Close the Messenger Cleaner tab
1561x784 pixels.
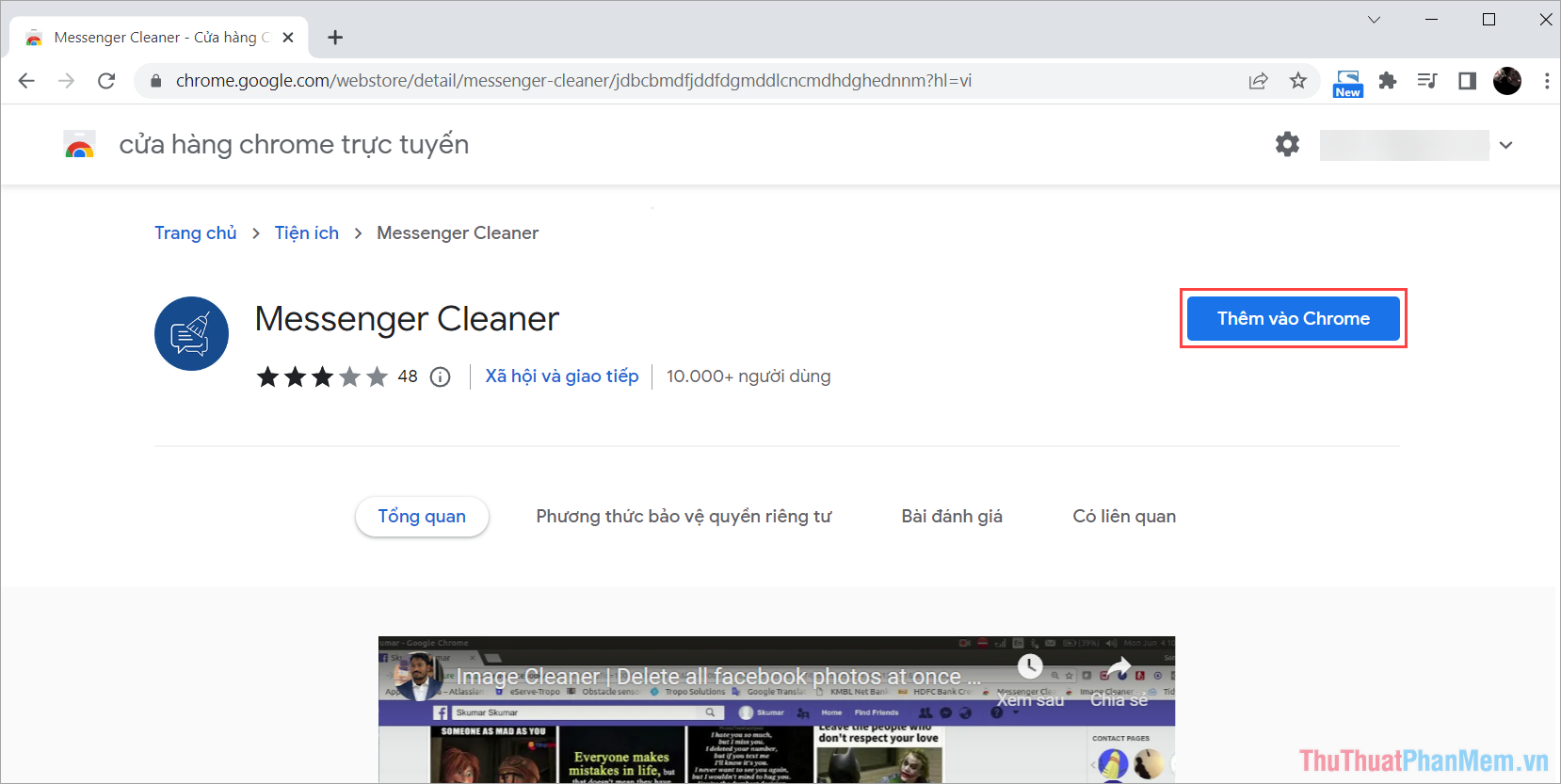(x=288, y=38)
